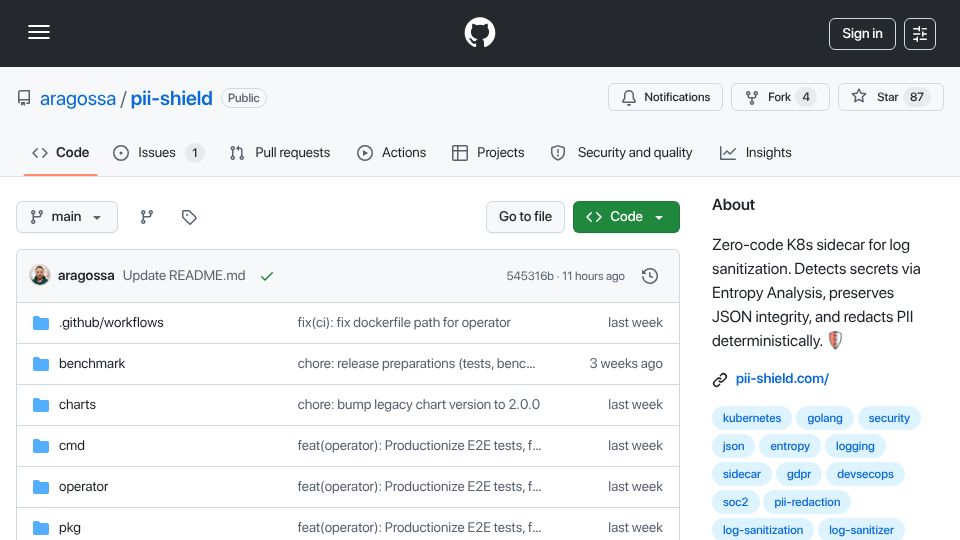Screen dimensions: 960x540
Task: Switch to the Issues tab
Action: coord(158,152)
